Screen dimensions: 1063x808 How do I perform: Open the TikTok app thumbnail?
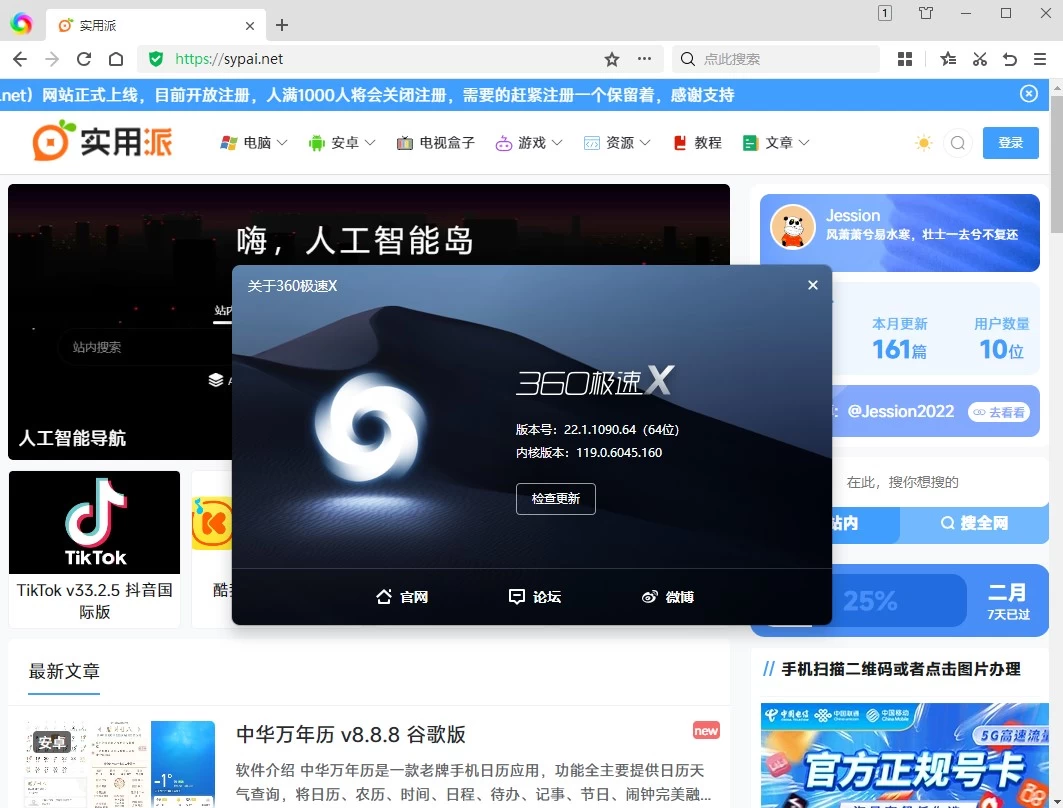94,523
